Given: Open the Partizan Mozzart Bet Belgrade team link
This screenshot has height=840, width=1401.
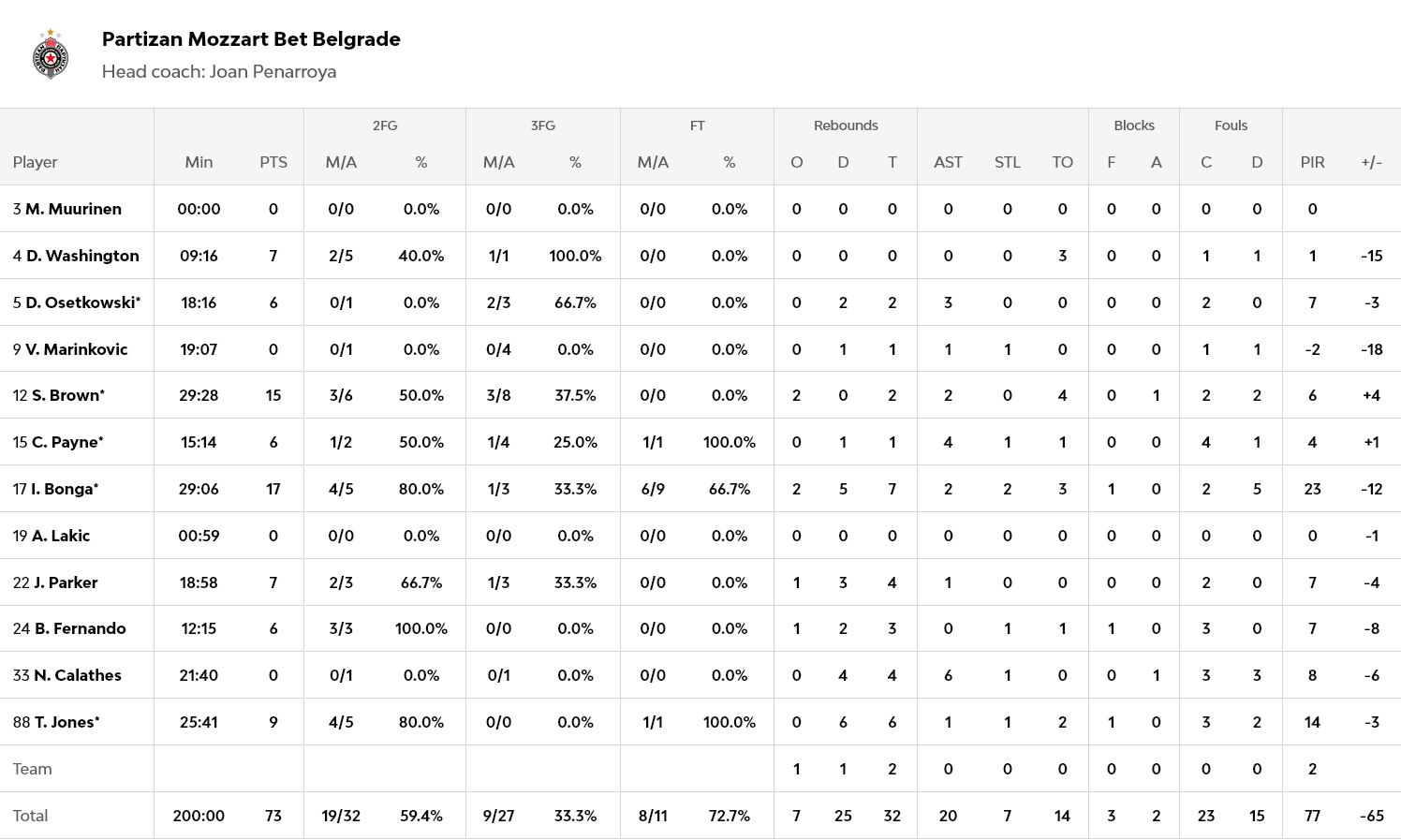Looking at the screenshot, I should [251, 39].
